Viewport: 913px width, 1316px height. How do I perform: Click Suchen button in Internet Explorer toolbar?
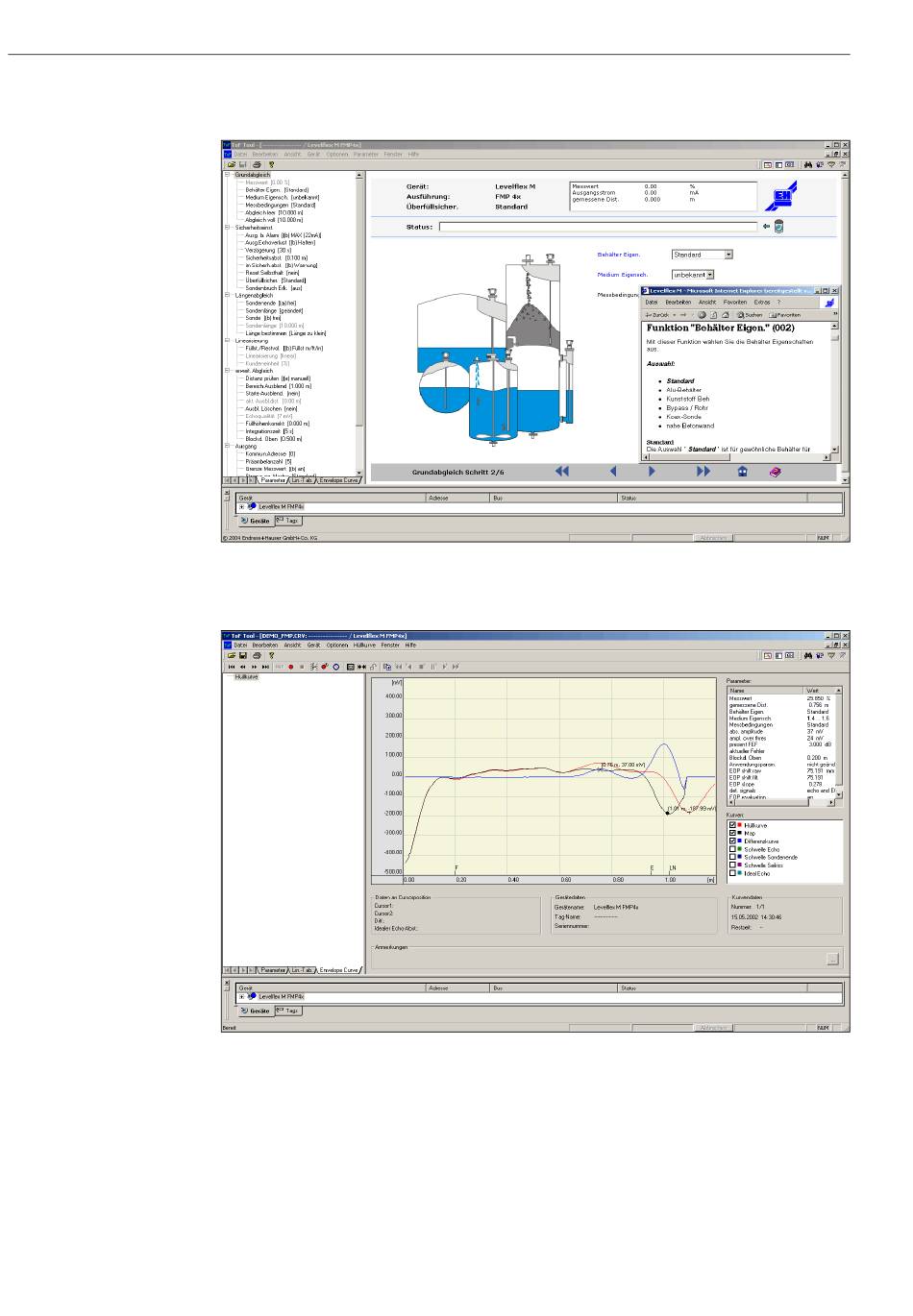750,314
